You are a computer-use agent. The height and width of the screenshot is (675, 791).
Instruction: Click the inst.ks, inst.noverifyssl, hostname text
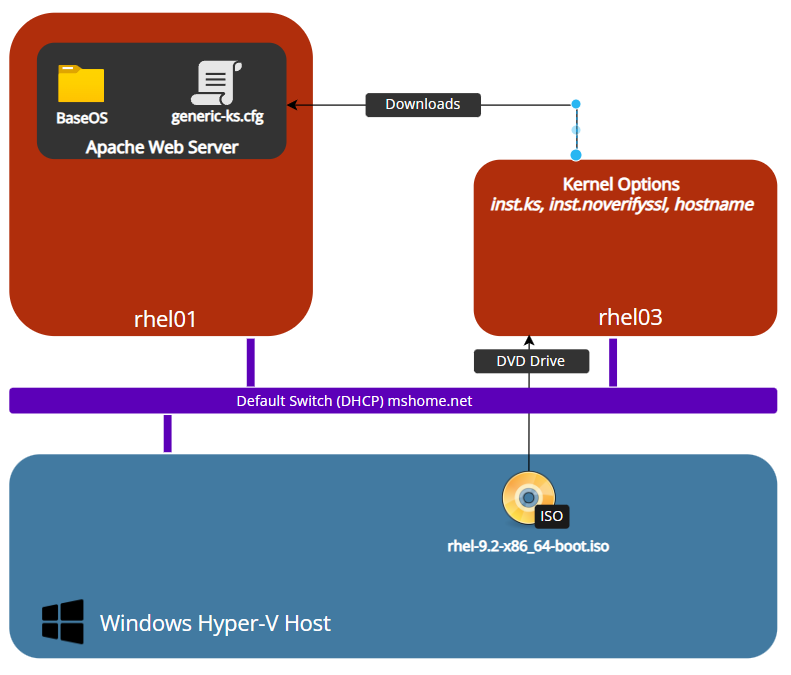point(622,204)
